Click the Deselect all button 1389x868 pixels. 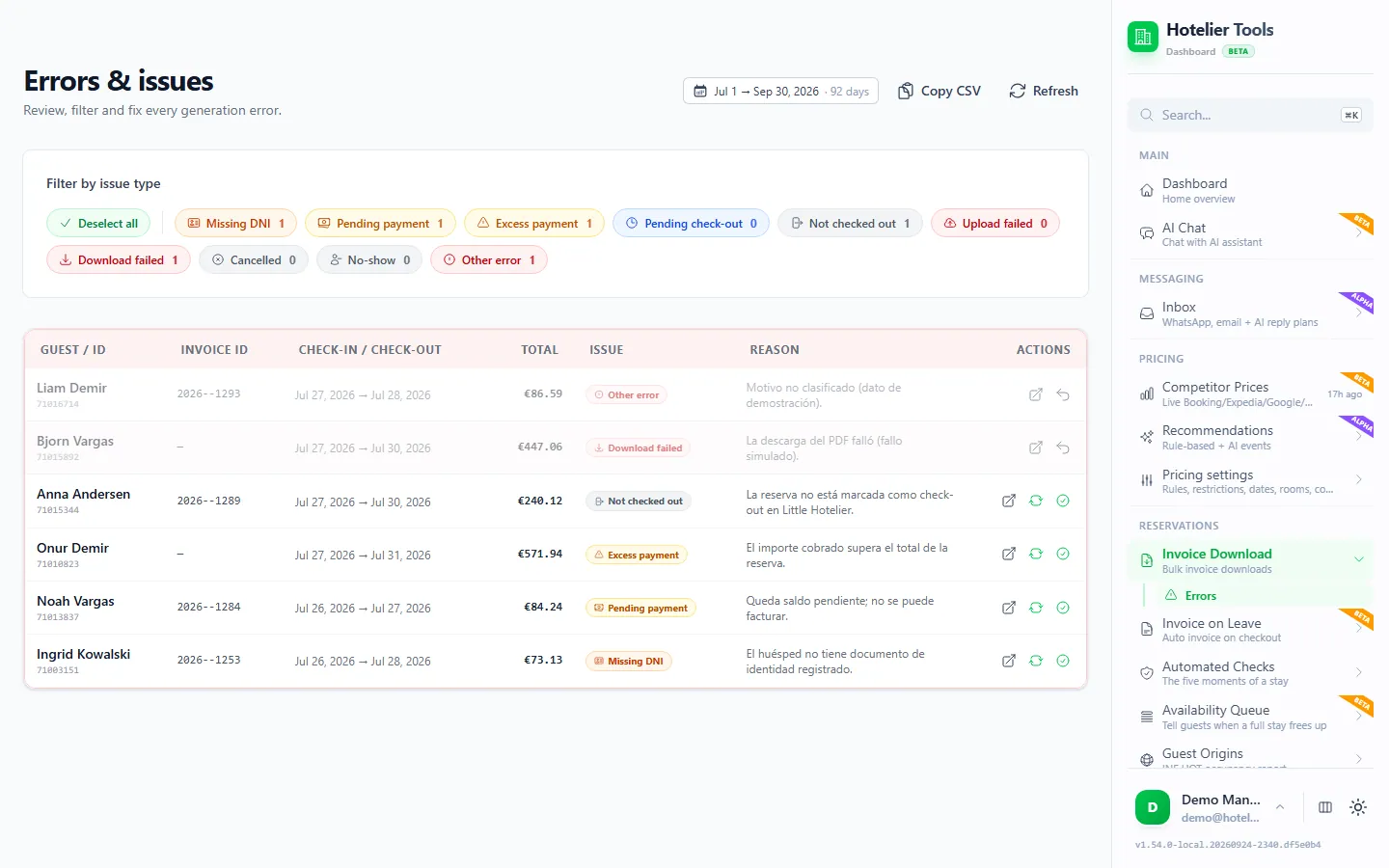(x=98, y=223)
